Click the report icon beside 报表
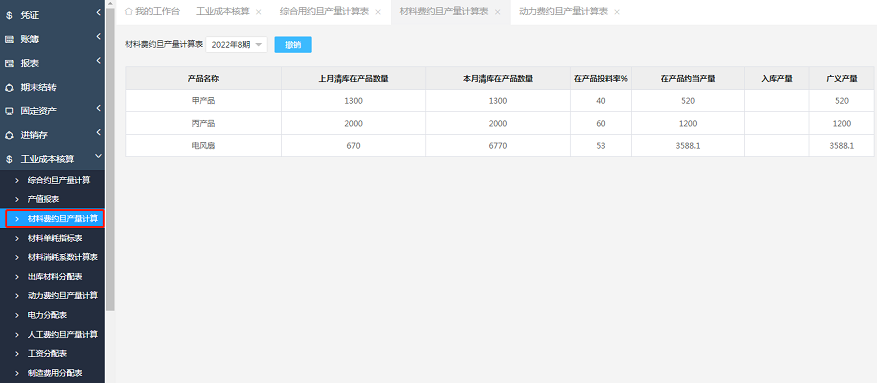Image resolution: width=877 pixels, height=383 pixels. click(9, 63)
